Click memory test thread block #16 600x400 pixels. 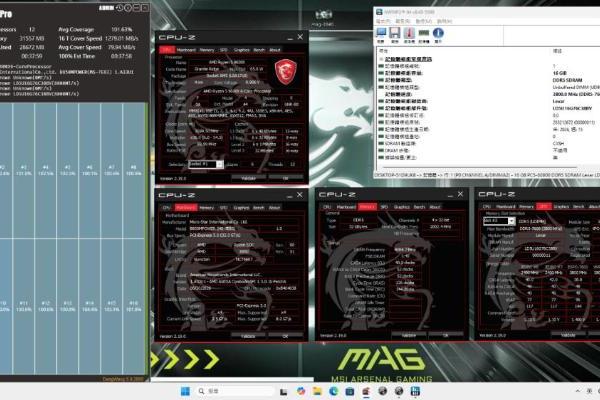(134, 306)
